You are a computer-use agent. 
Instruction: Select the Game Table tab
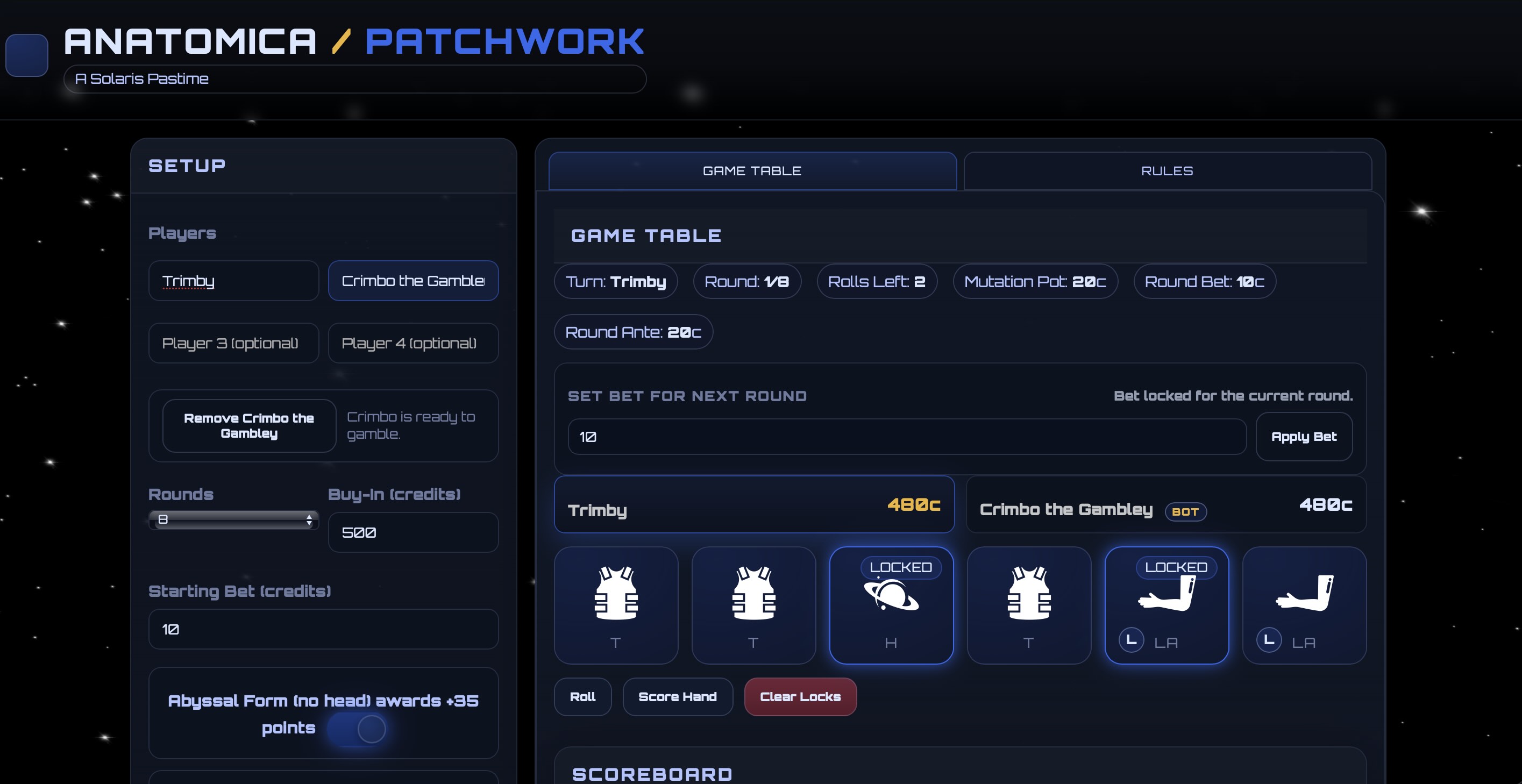(x=751, y=171)
